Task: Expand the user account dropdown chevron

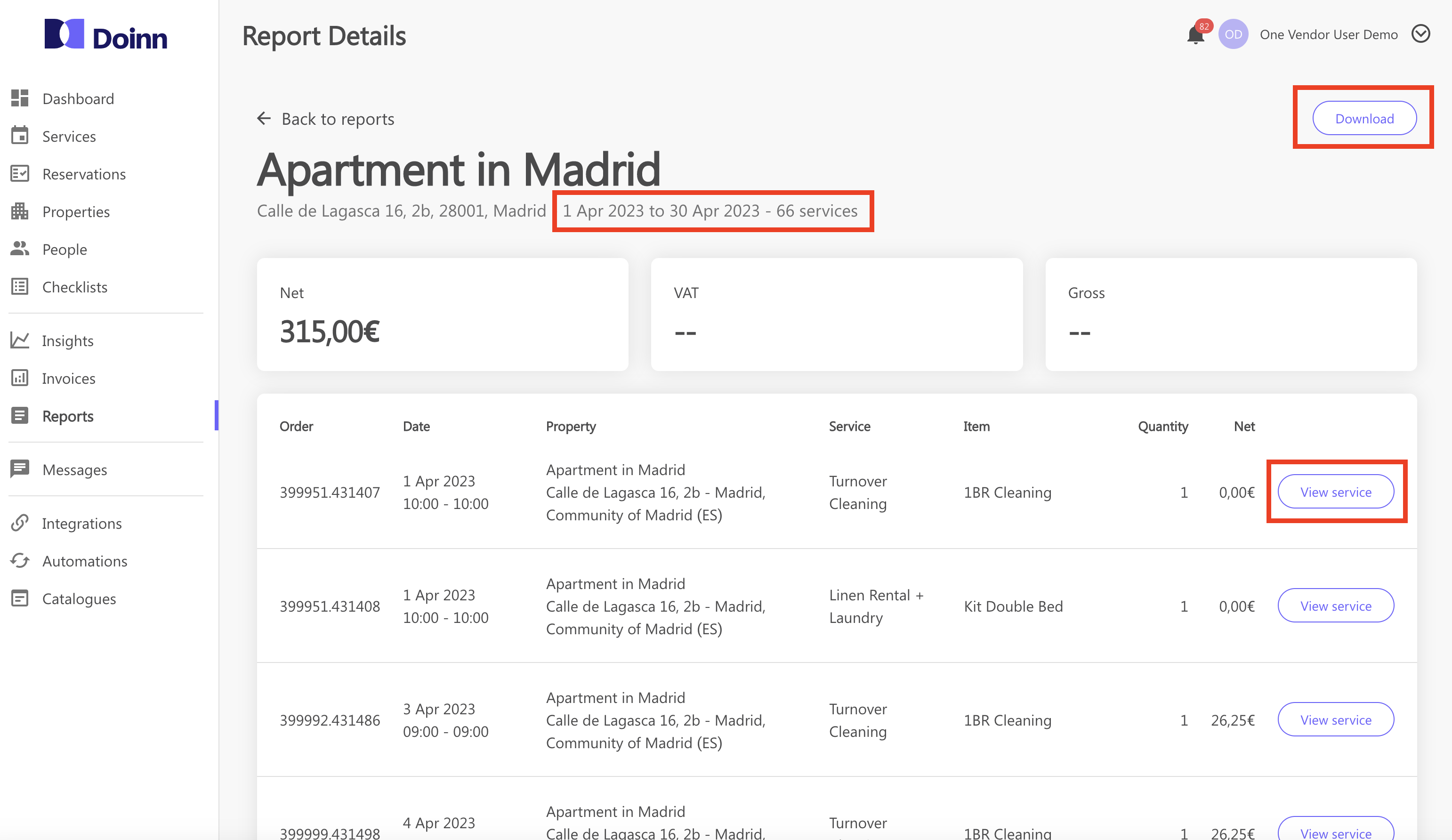Action: pos(1420,34)
